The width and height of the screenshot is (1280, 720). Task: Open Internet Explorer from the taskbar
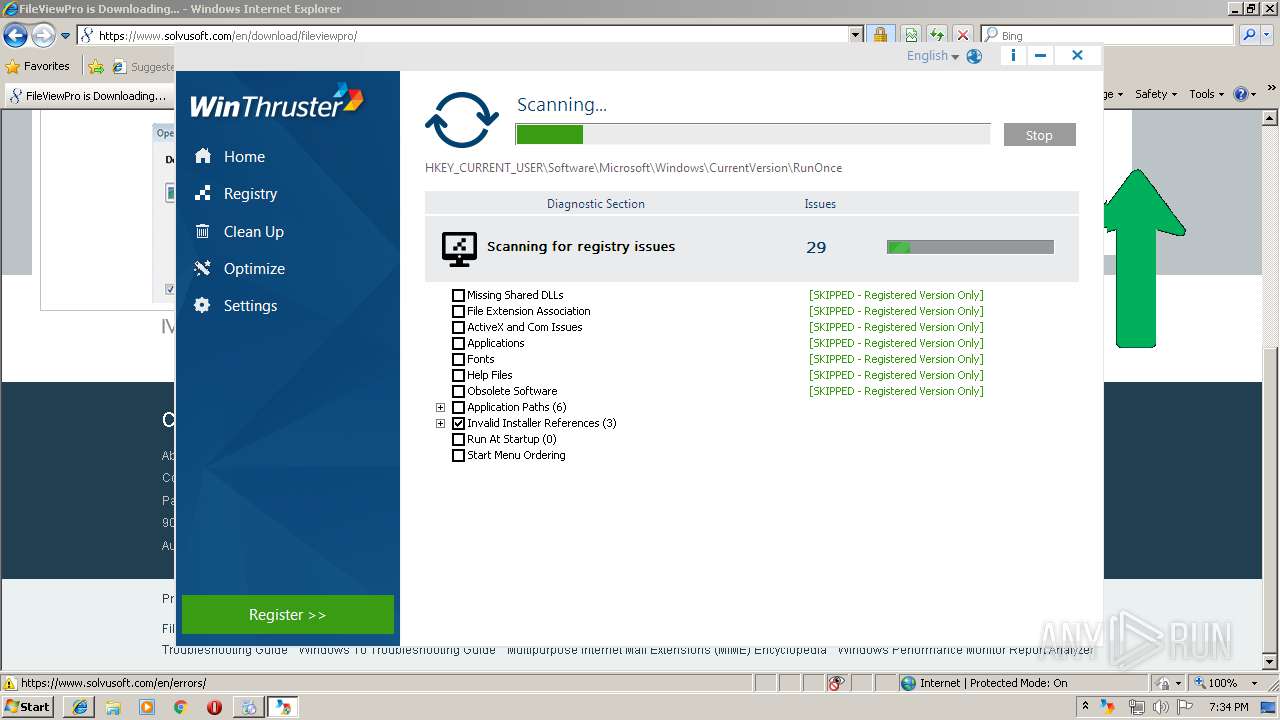click(x=79, y=707)
